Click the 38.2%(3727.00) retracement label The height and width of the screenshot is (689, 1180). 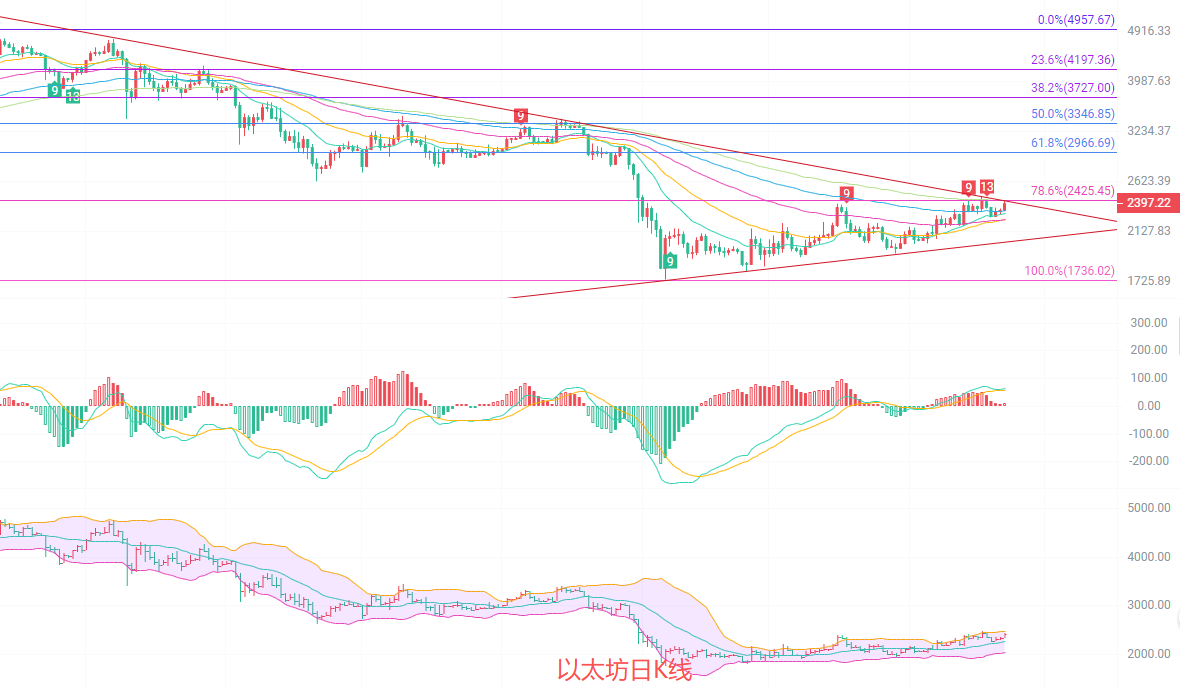[x=1072, y=88]
